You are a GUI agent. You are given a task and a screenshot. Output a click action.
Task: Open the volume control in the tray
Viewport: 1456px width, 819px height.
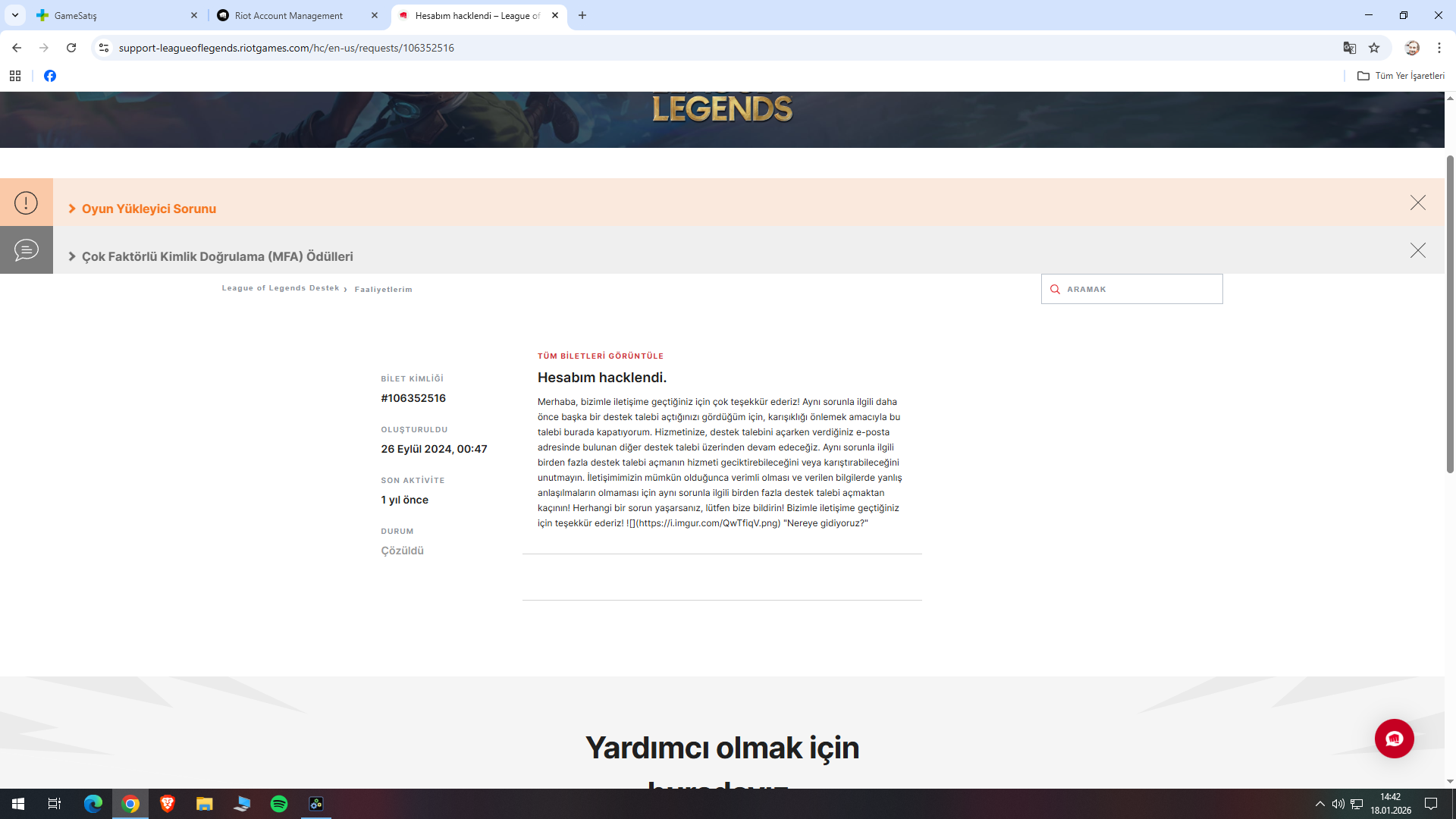tap(1338, 804)
